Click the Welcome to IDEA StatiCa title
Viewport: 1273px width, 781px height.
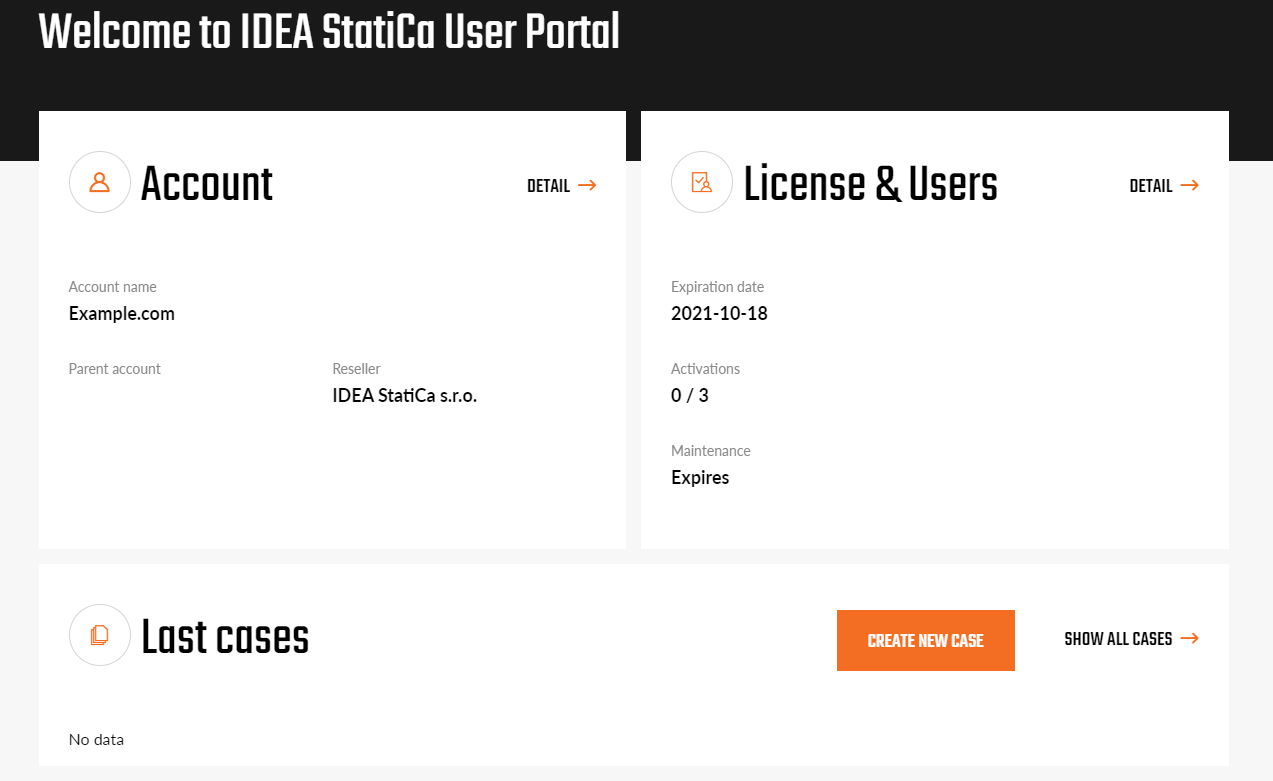[329, 32]
